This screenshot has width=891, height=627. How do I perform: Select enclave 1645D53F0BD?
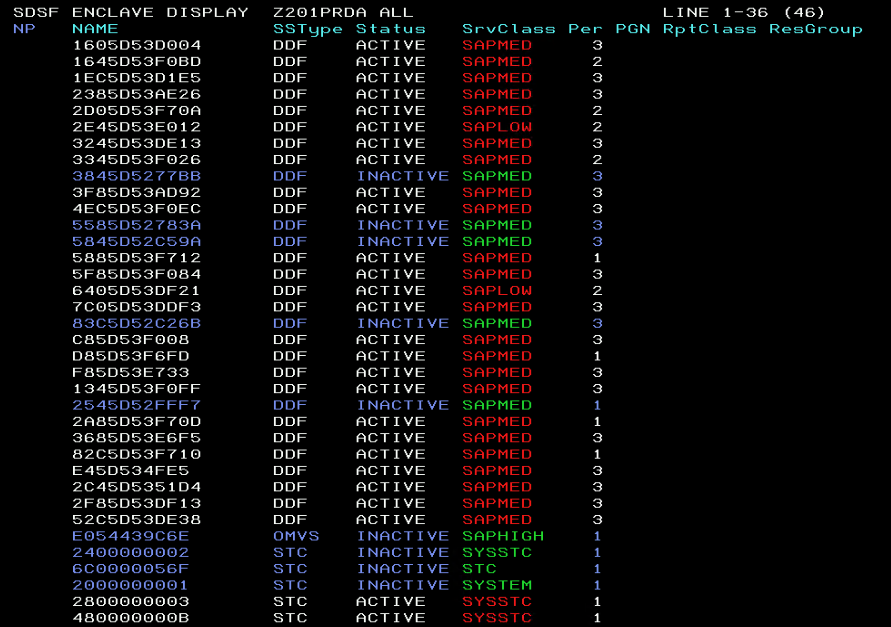click(137, 61)
